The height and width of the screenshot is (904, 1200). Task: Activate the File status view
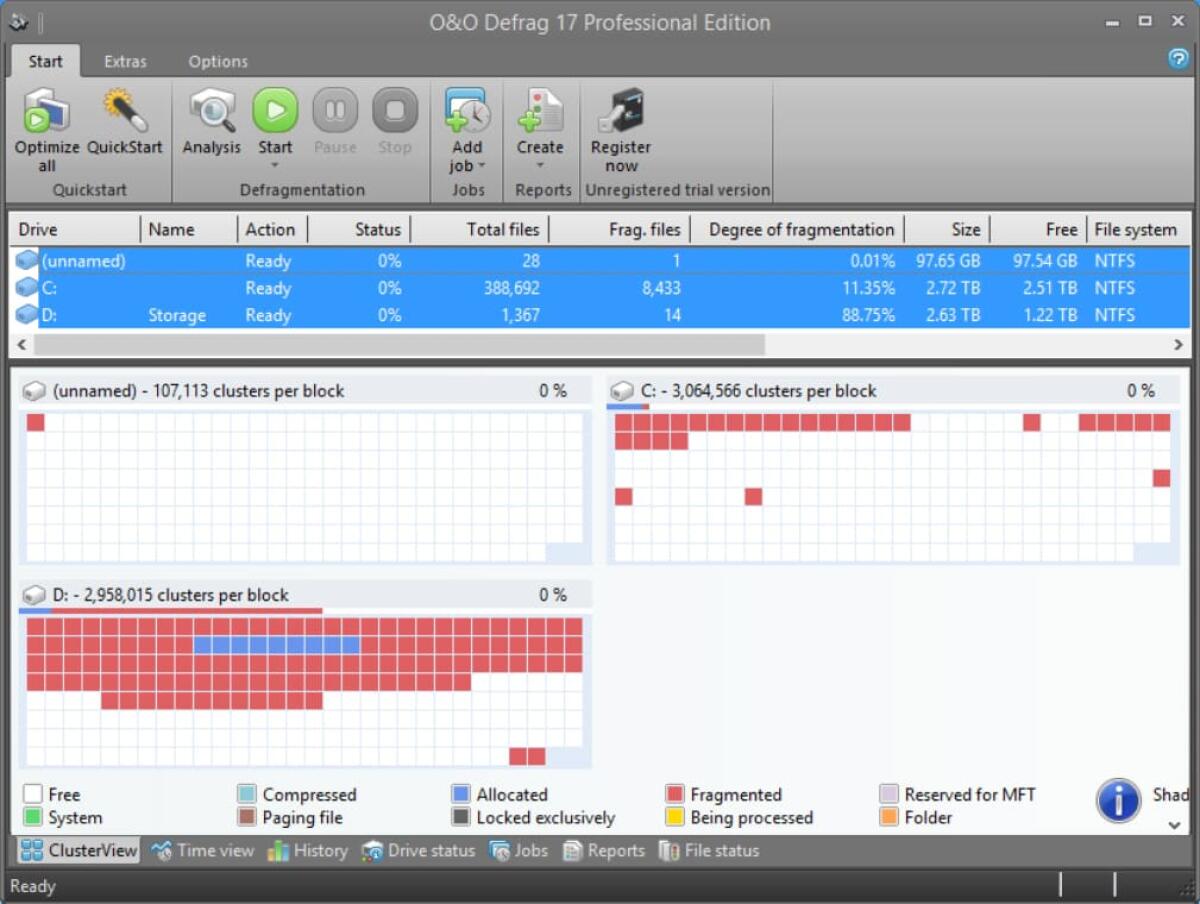(x=709, y=851)
